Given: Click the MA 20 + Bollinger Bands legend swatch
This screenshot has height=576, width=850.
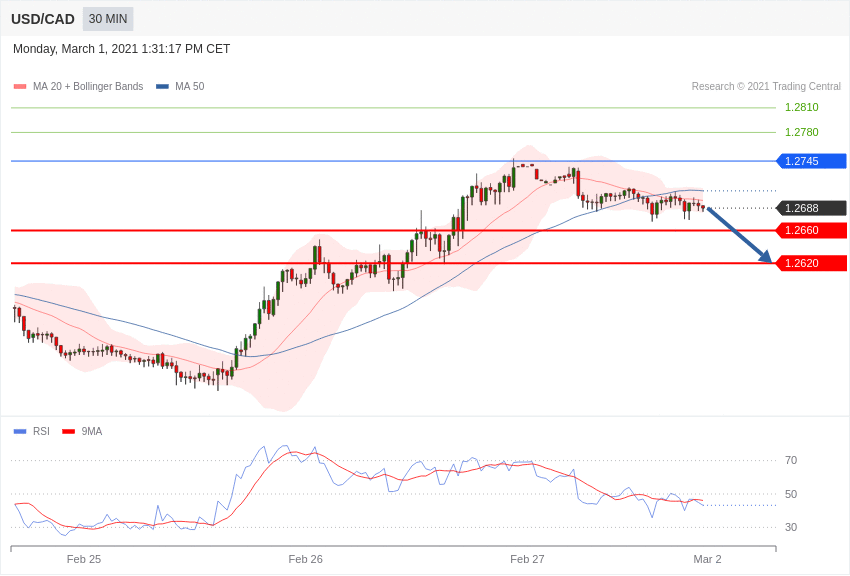Looking at the screenshot, I should pyautogui.click(x=20, y=87).
